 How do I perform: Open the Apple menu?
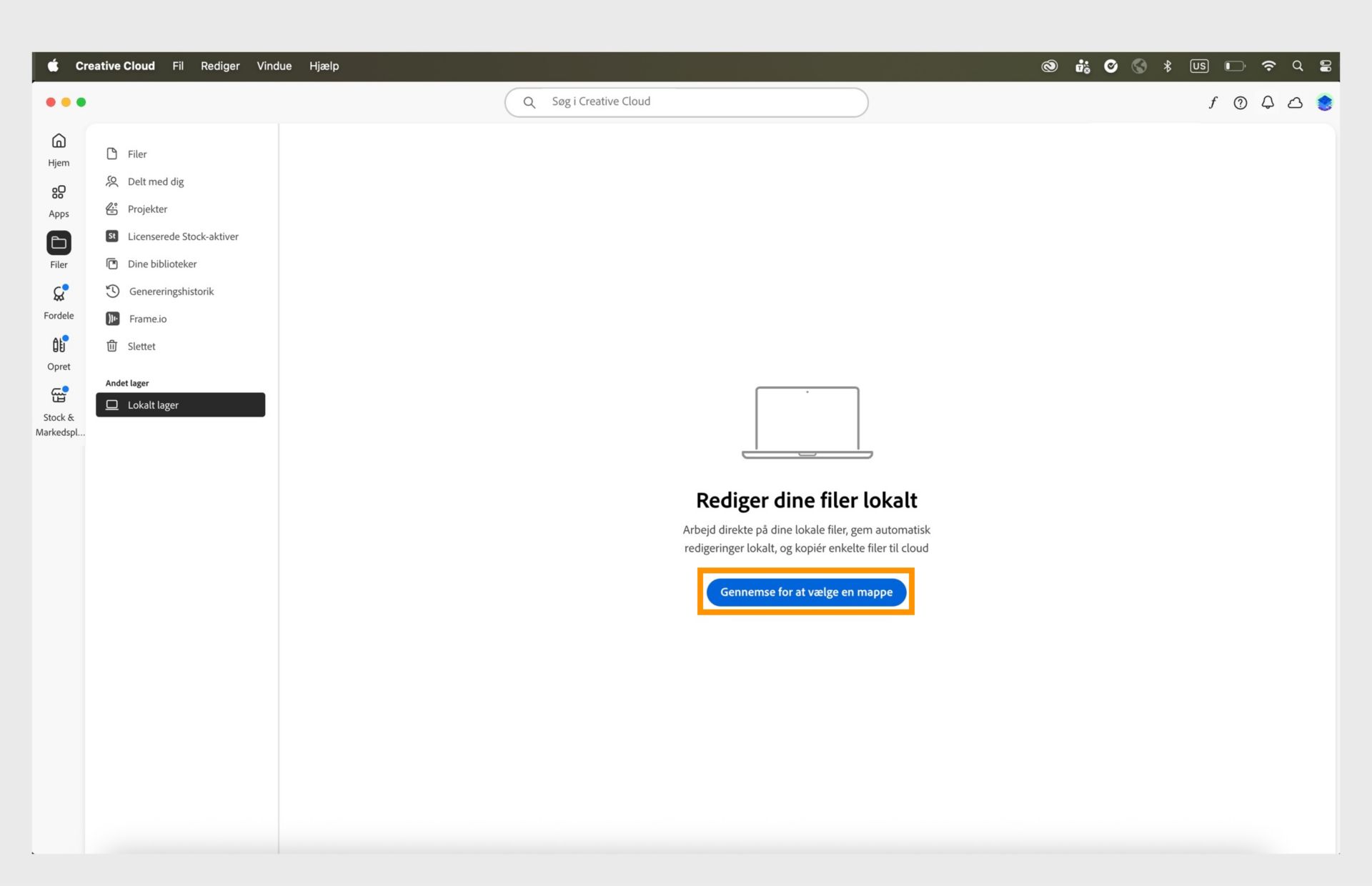click(53, 66)
